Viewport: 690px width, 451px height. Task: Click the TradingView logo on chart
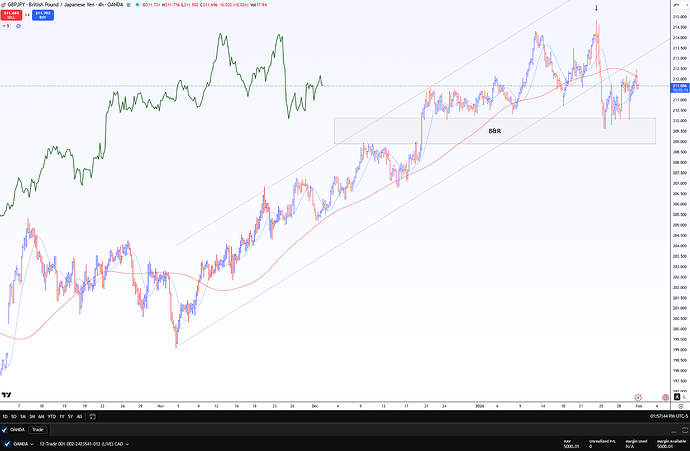point(6,395)
